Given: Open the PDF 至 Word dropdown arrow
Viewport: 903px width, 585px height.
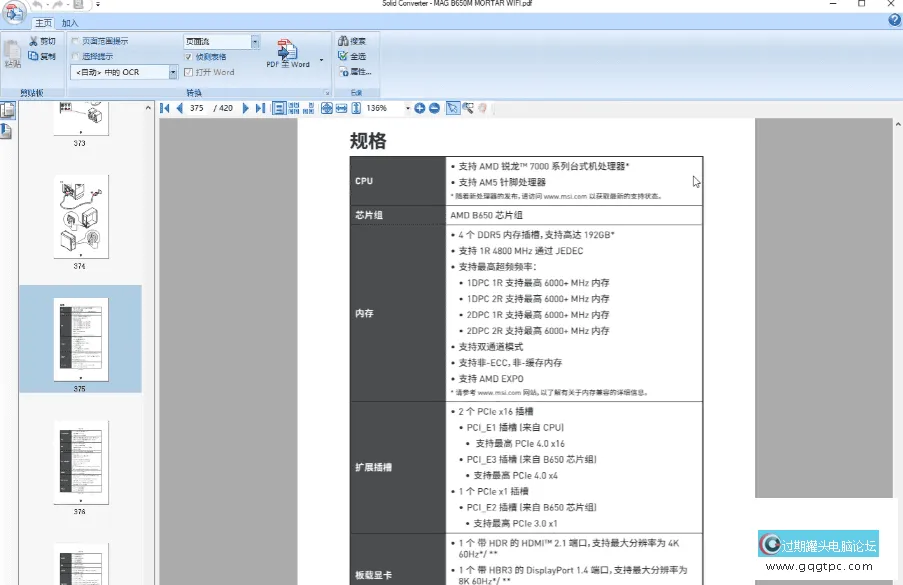Looking at the screenshot, I should click(x=321, y=61).
